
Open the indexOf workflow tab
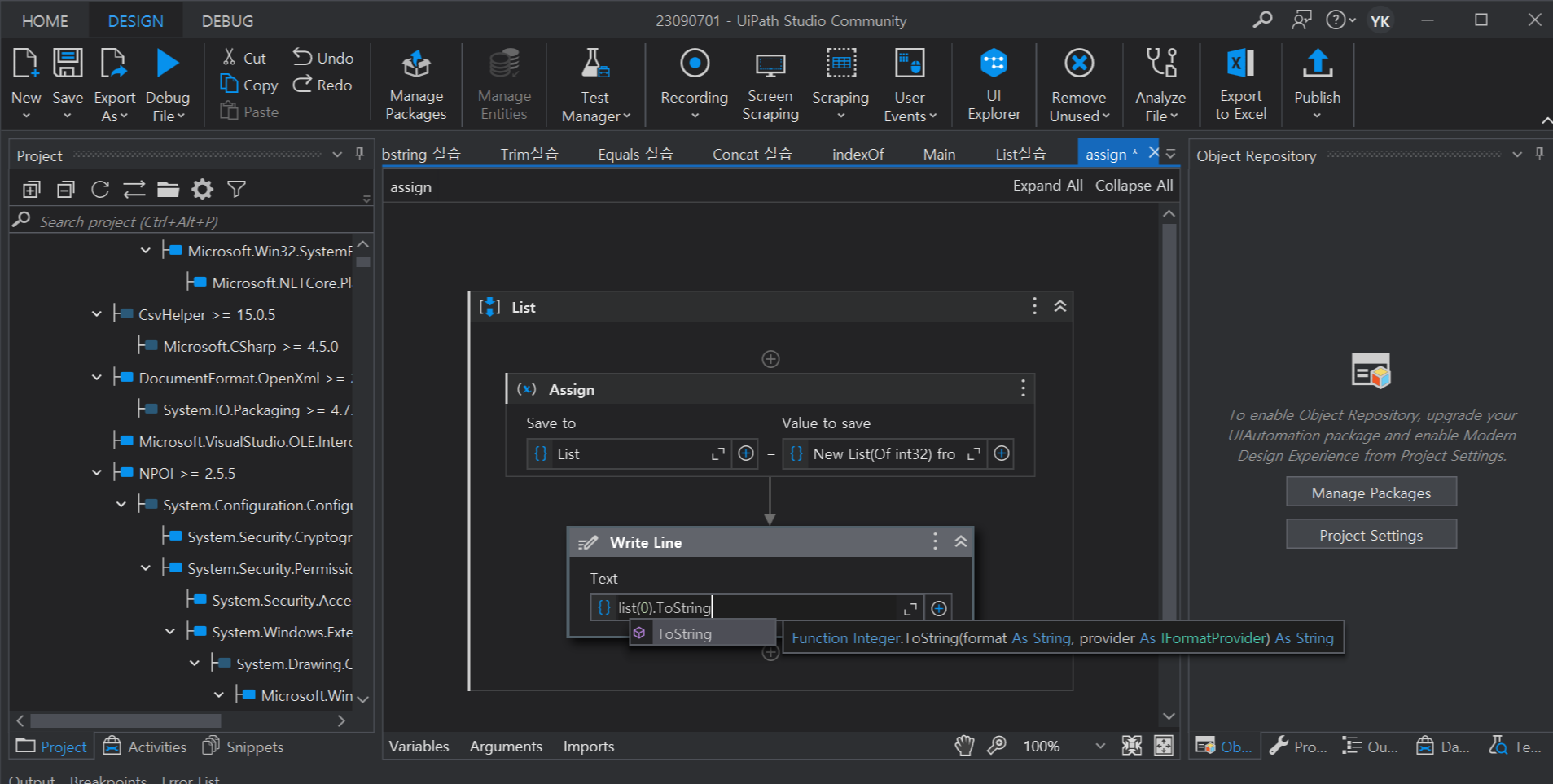[858, 154]
